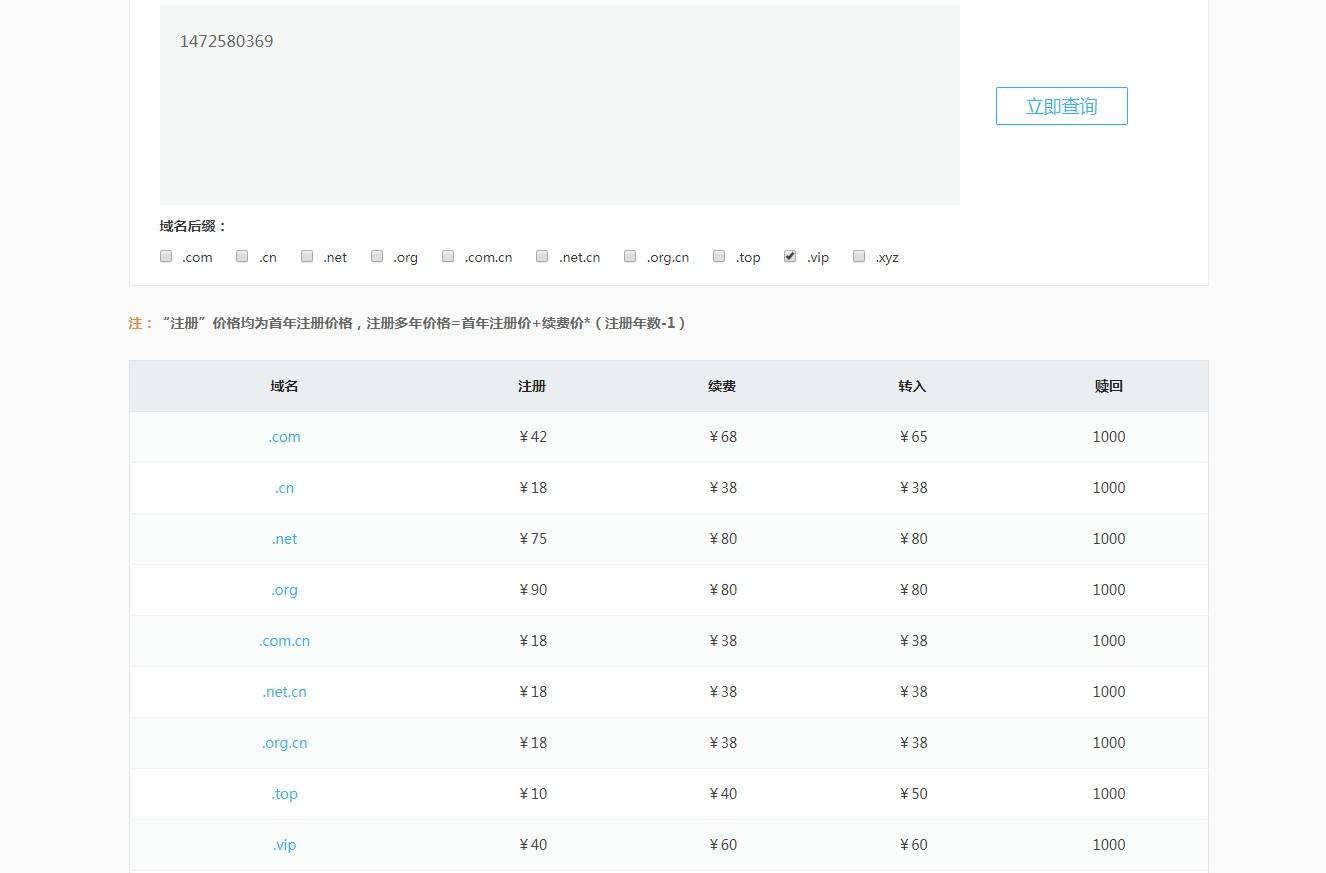
Task: Click the 立即查询 query button
Action: tap(1061, 105)
